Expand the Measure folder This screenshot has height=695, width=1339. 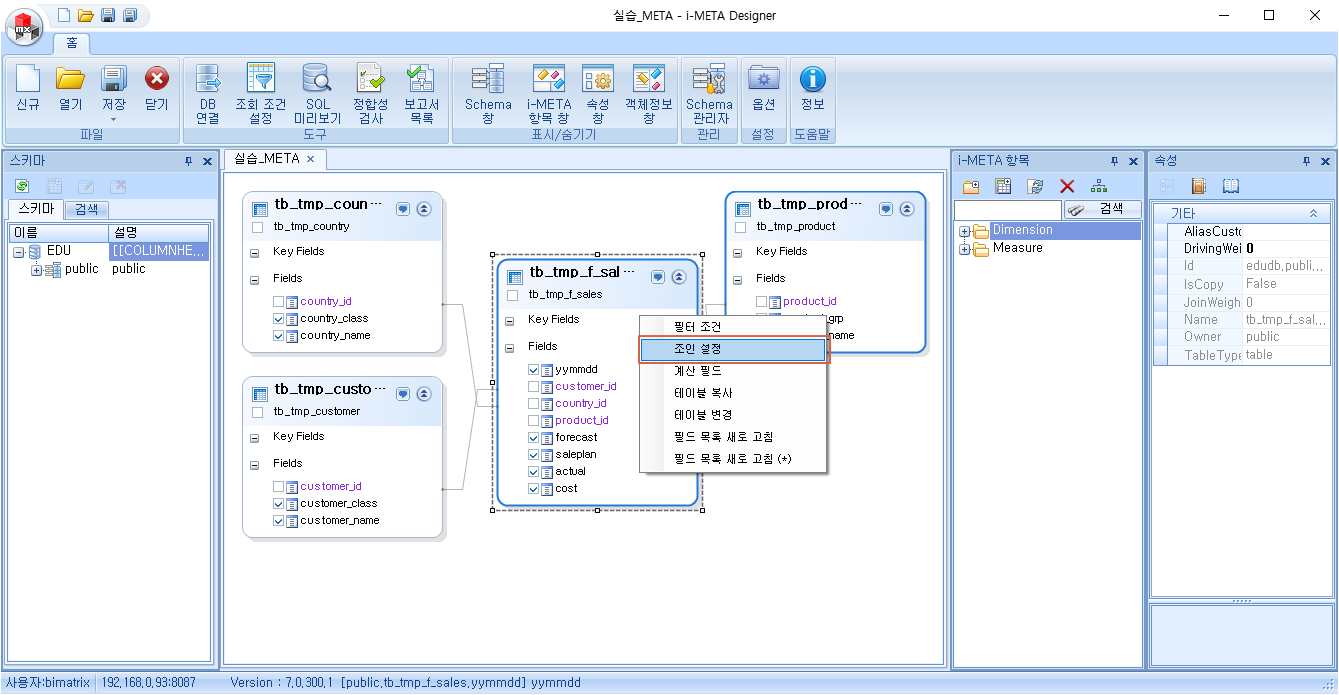coord(964,249)
